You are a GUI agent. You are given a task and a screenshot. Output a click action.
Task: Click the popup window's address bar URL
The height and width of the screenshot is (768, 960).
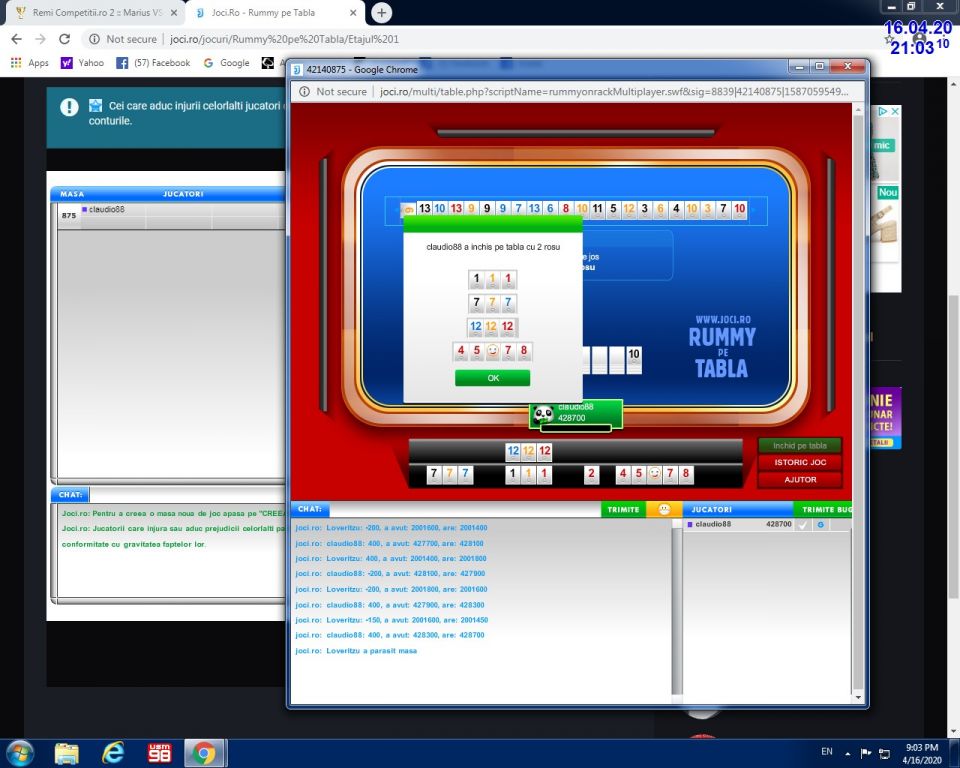click(613, 91)
